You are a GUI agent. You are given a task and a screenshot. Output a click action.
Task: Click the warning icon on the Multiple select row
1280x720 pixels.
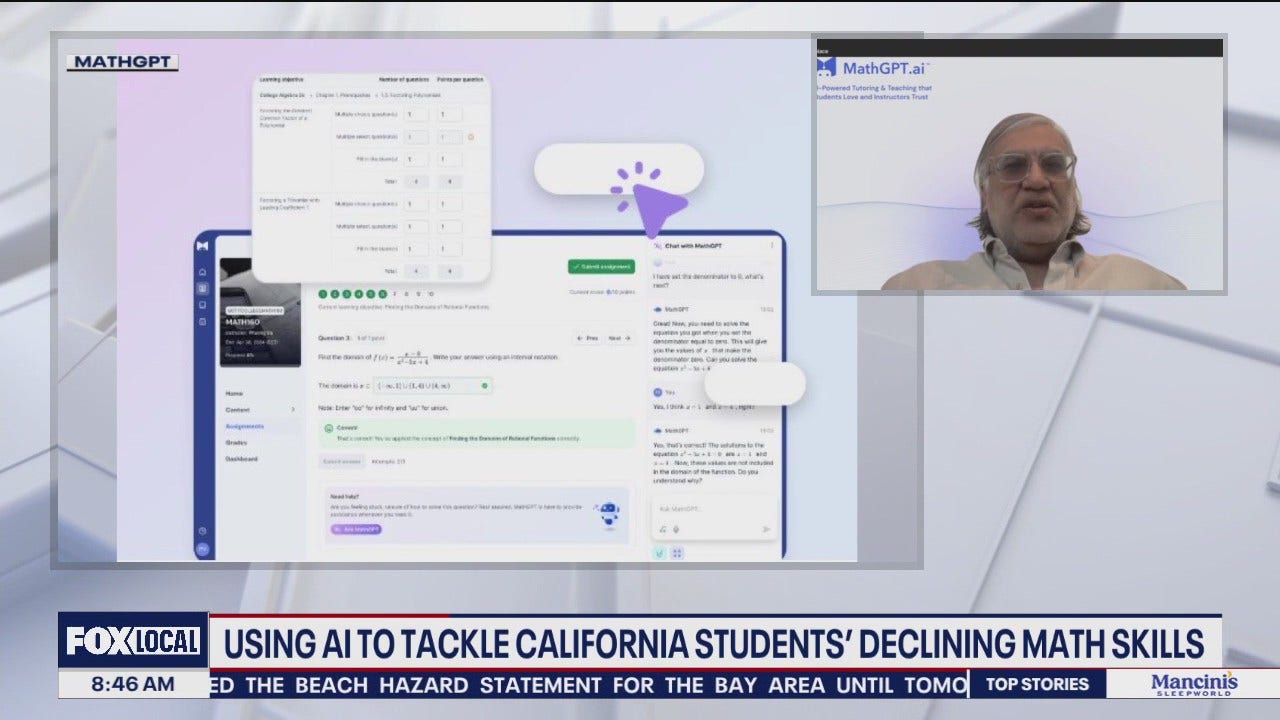tap(471, 137)
